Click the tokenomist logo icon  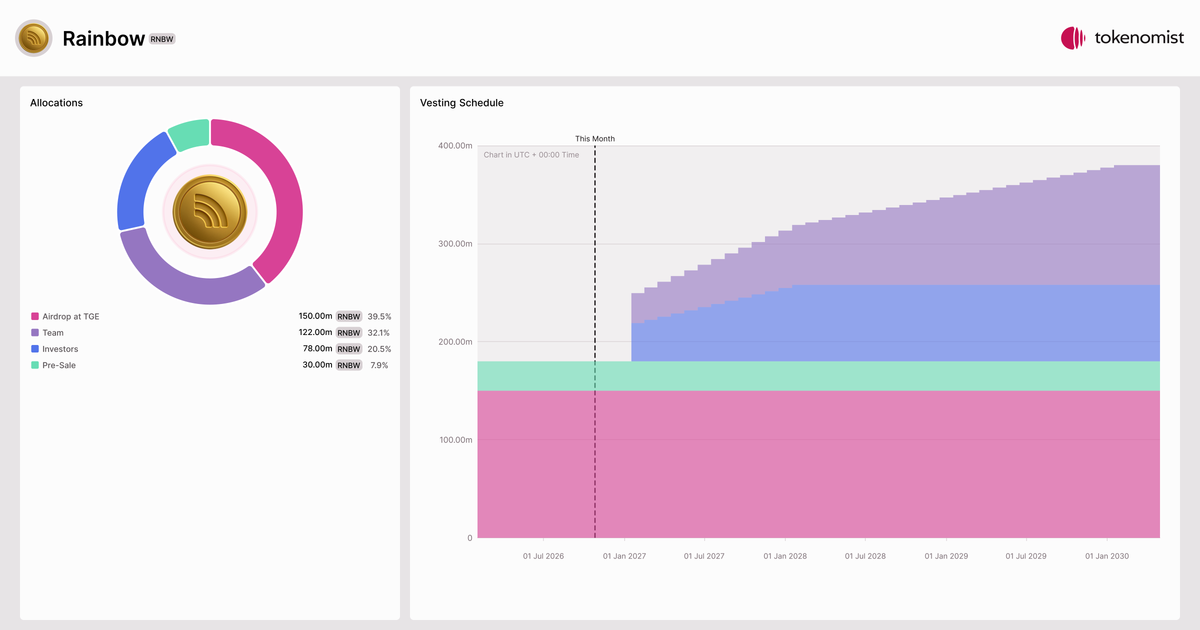tap(1073, 38)
